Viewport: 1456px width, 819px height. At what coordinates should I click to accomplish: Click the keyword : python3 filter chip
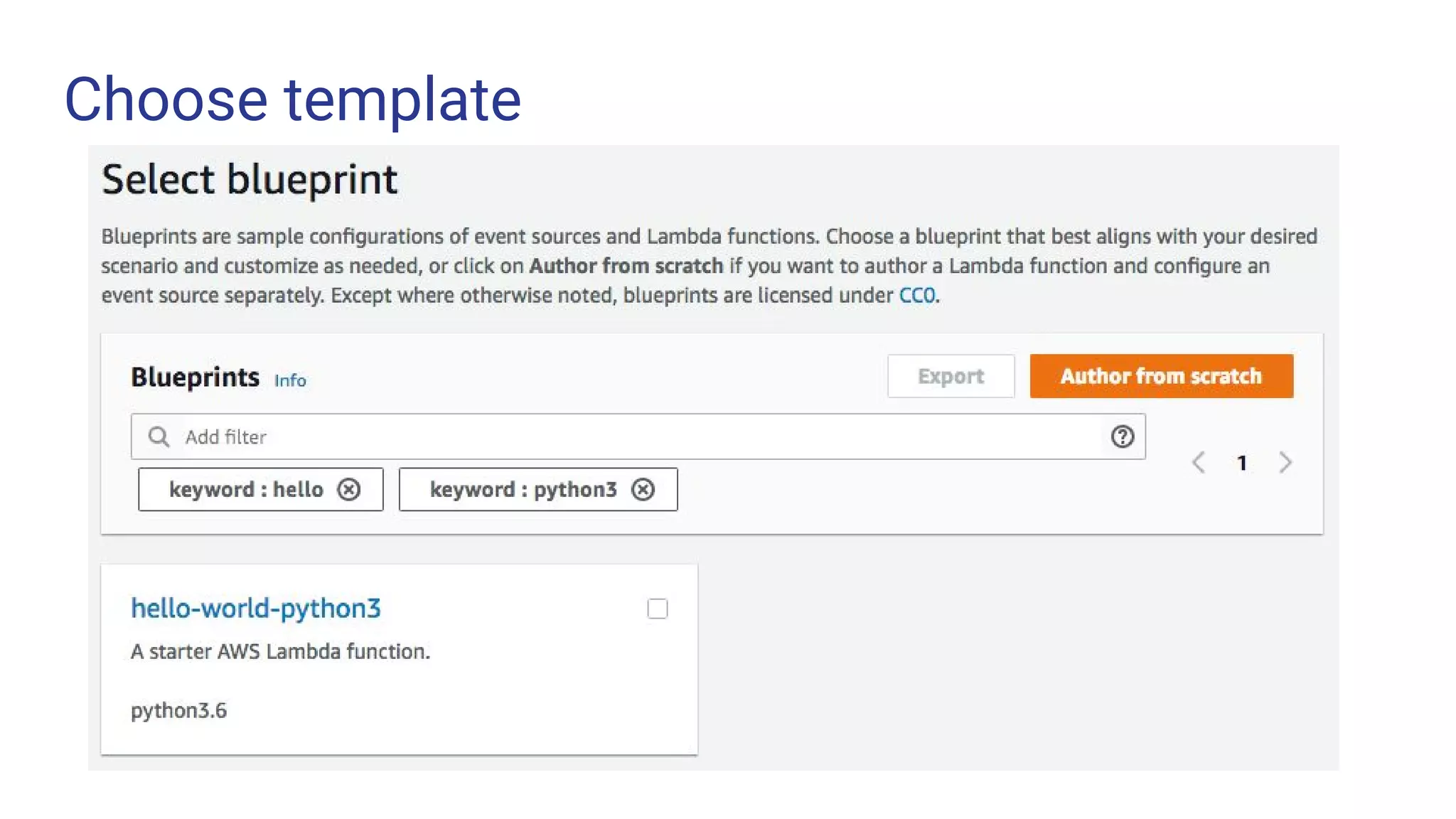point(538,489)
